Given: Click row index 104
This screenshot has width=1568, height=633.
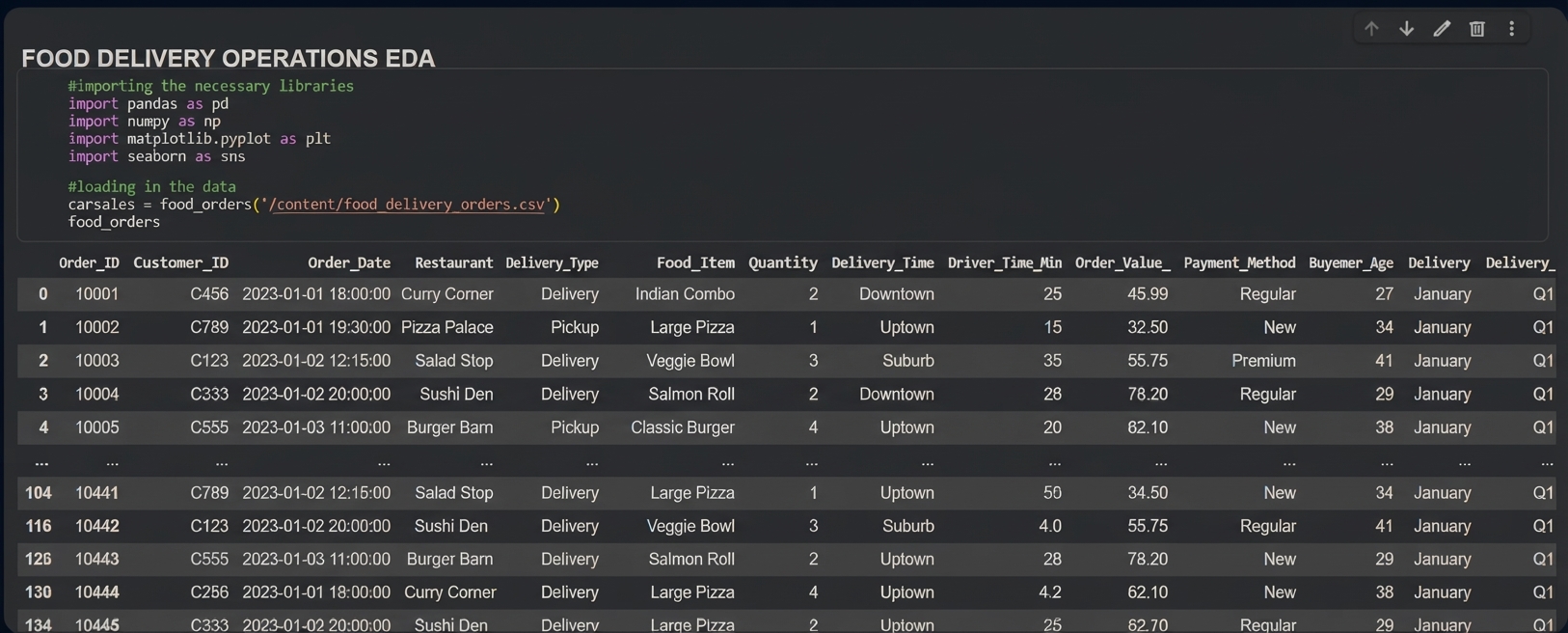Looking at the screenshot, I should click(38, 493).
